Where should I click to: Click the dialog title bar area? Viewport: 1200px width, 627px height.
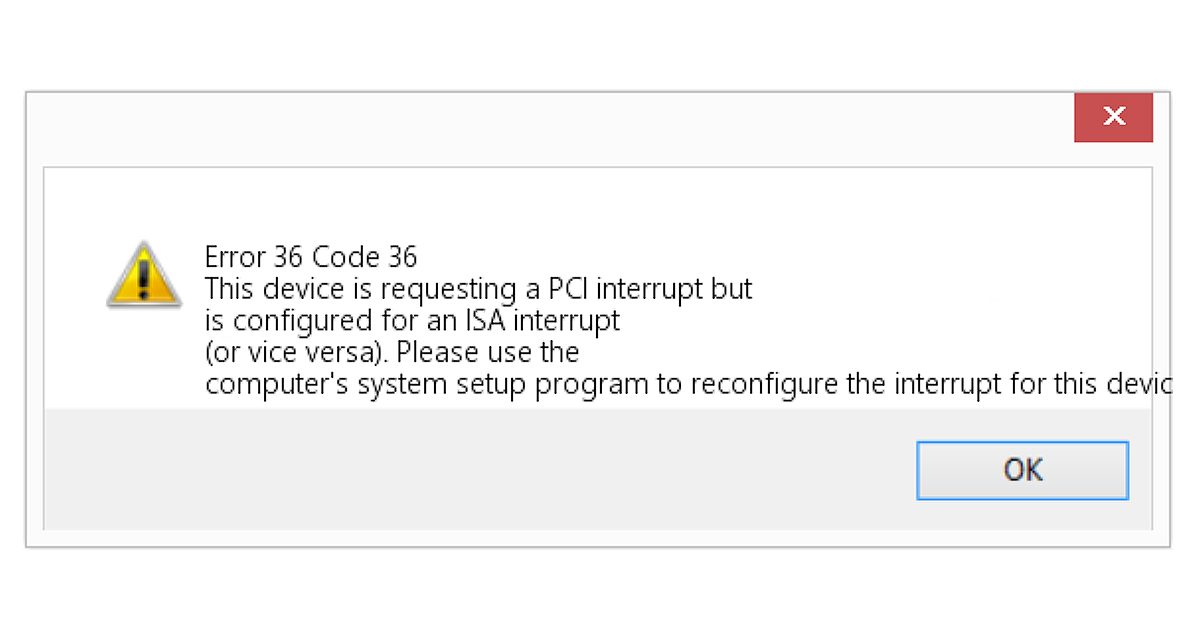500,125
